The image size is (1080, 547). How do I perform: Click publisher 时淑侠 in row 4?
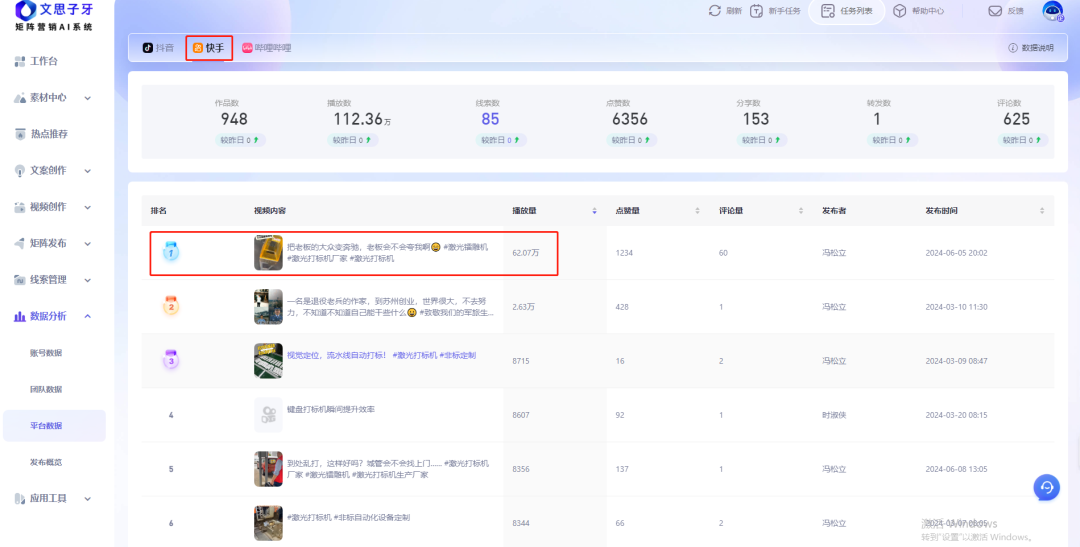[x=833, y=415]
